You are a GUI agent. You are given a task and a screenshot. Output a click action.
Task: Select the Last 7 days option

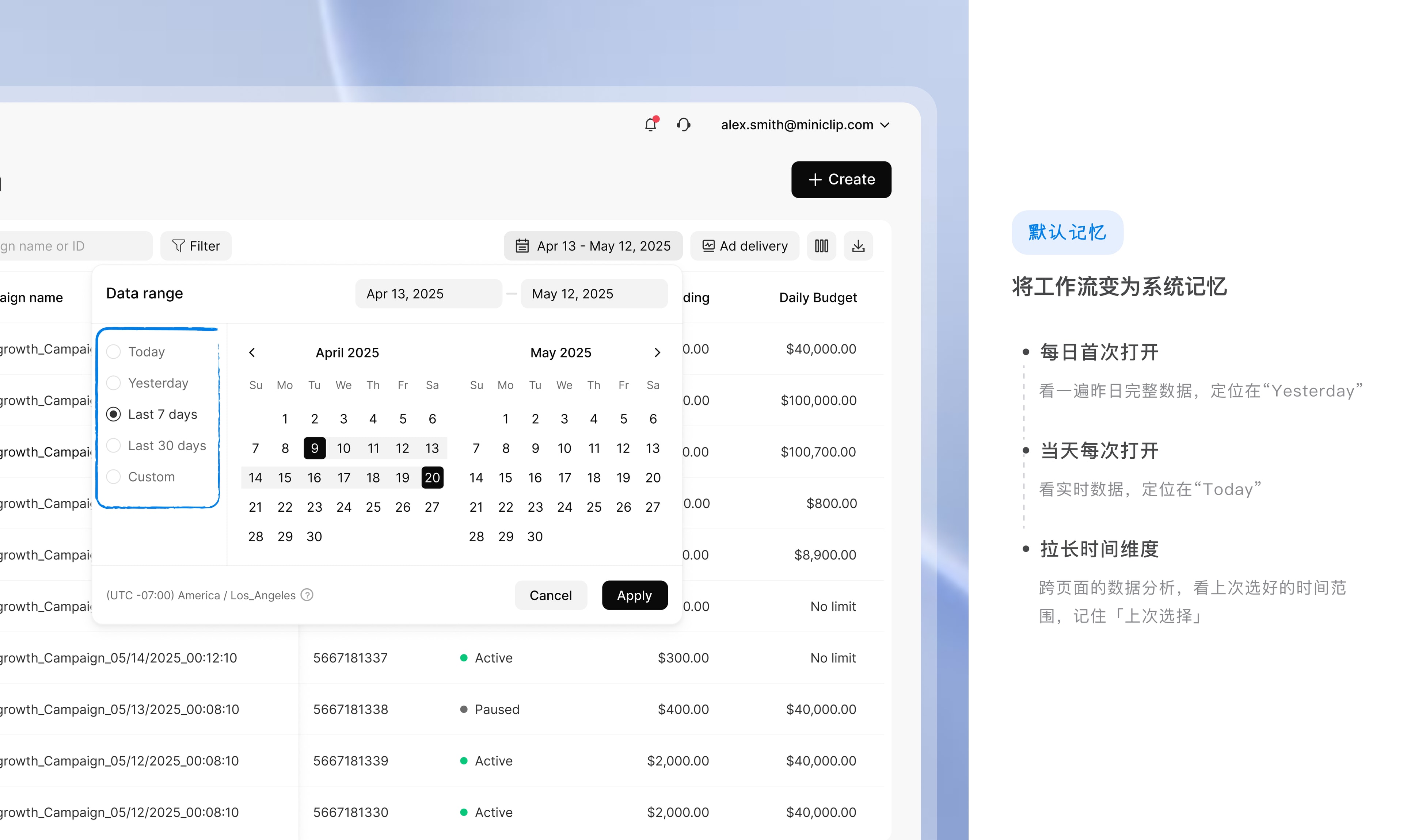(x=152, y=415)
